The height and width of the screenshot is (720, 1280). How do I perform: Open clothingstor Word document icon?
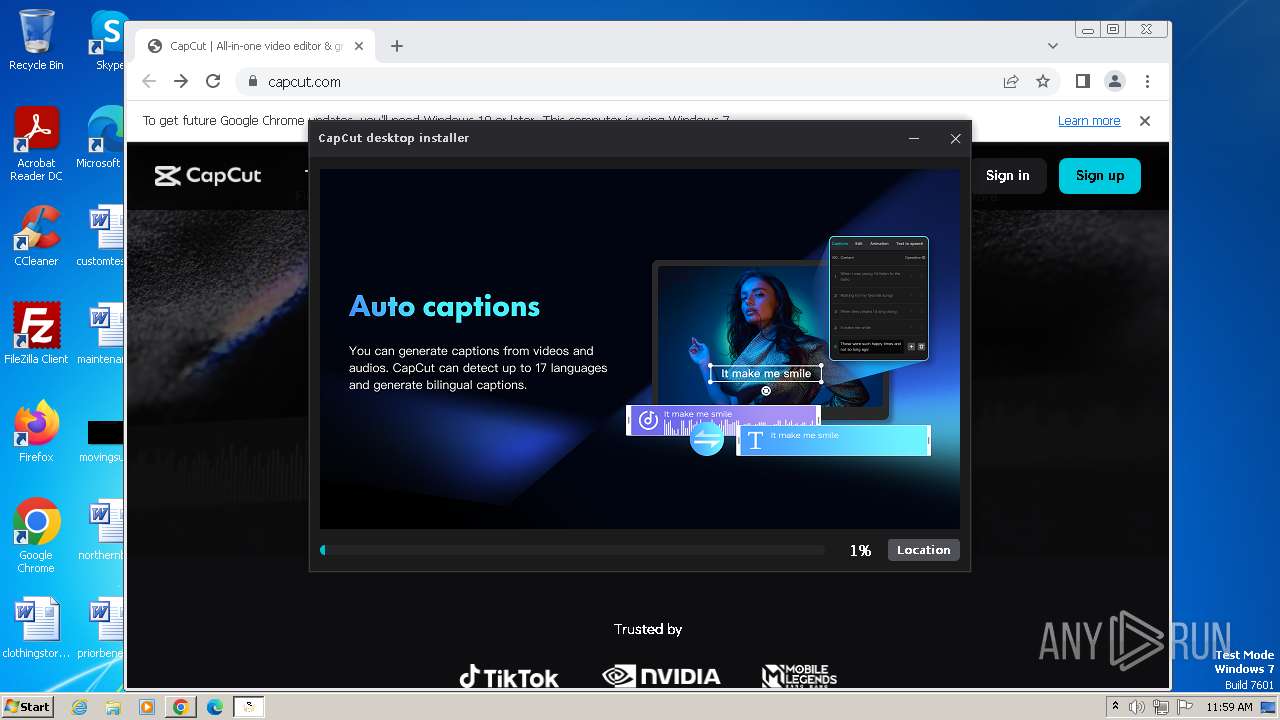(36, 628)
